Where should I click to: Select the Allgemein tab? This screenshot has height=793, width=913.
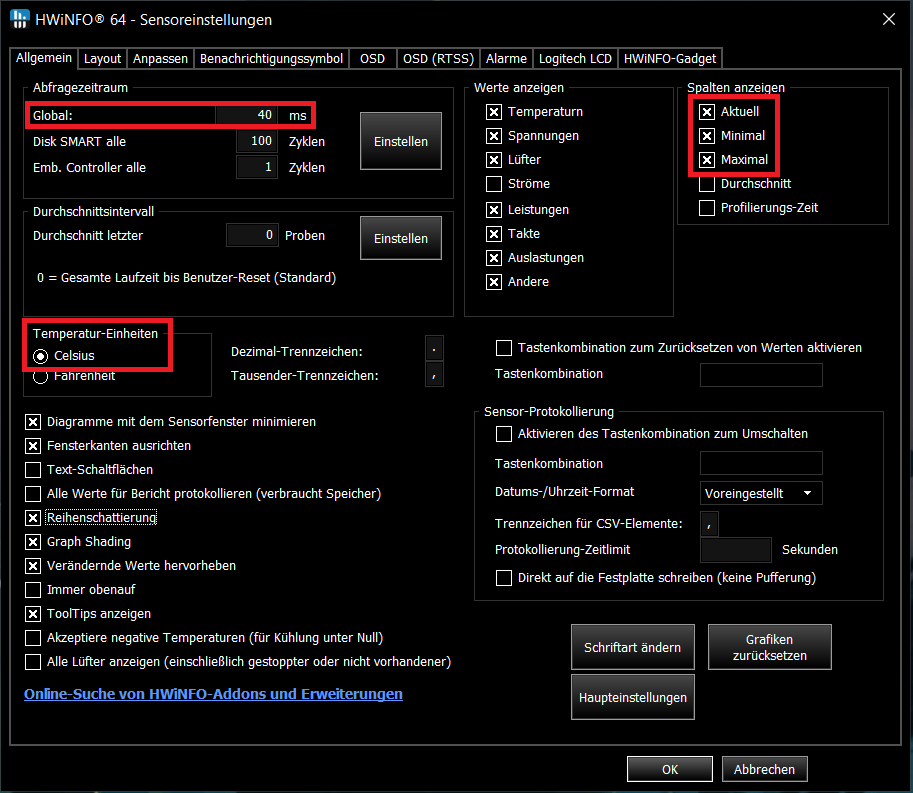coord(44,58)
